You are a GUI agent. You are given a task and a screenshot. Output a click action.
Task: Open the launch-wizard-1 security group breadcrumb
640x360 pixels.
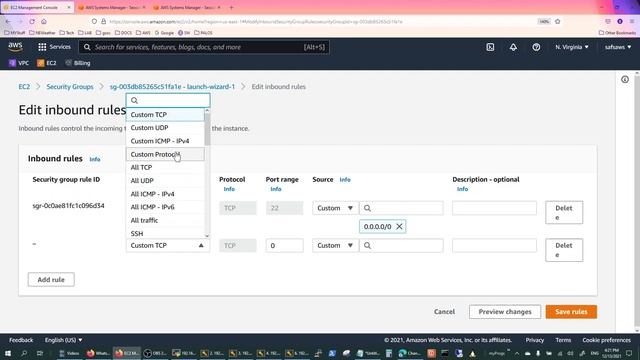click(x=172, y=87)
